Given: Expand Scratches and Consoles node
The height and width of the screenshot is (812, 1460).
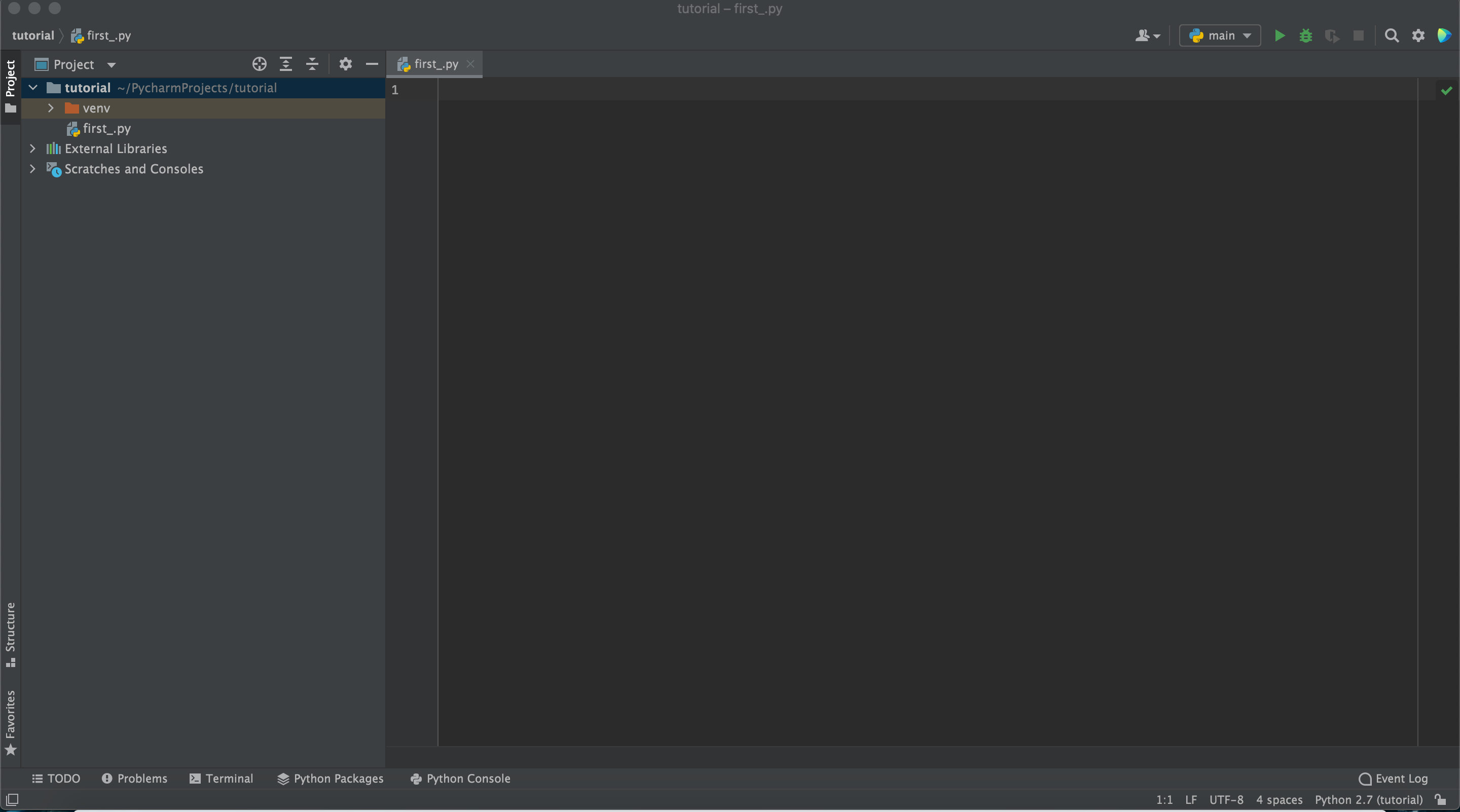Looking at the screenshot, I should [32, 169].
